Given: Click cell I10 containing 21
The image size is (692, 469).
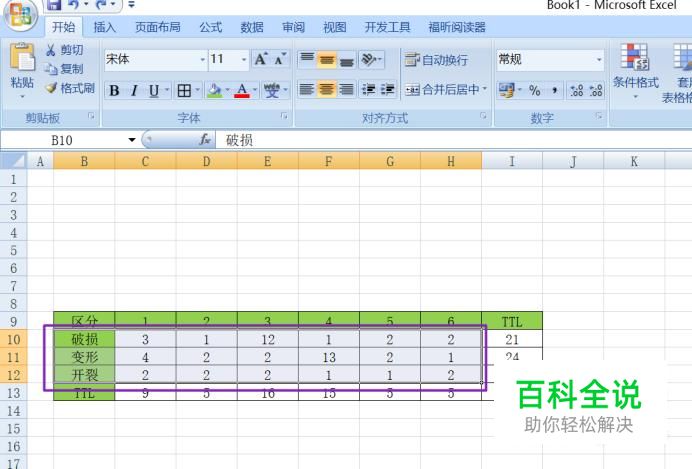Looking at the screenshot, I should (512, 339).
